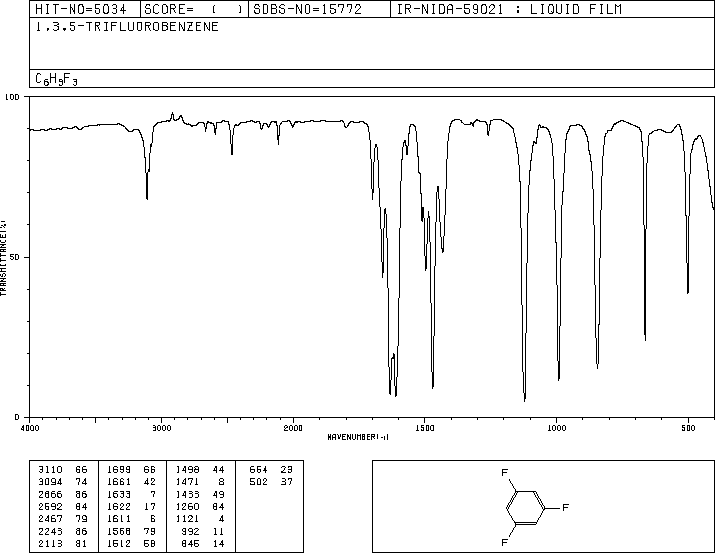Click the 2000 tick label on x-axis
This screenshot has height=553, width=715.
coord(293,428)
